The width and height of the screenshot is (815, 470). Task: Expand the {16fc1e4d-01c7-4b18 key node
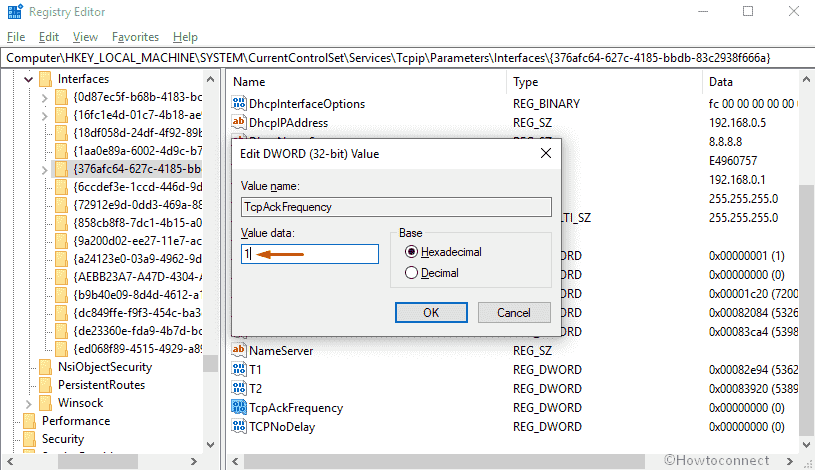45,116
